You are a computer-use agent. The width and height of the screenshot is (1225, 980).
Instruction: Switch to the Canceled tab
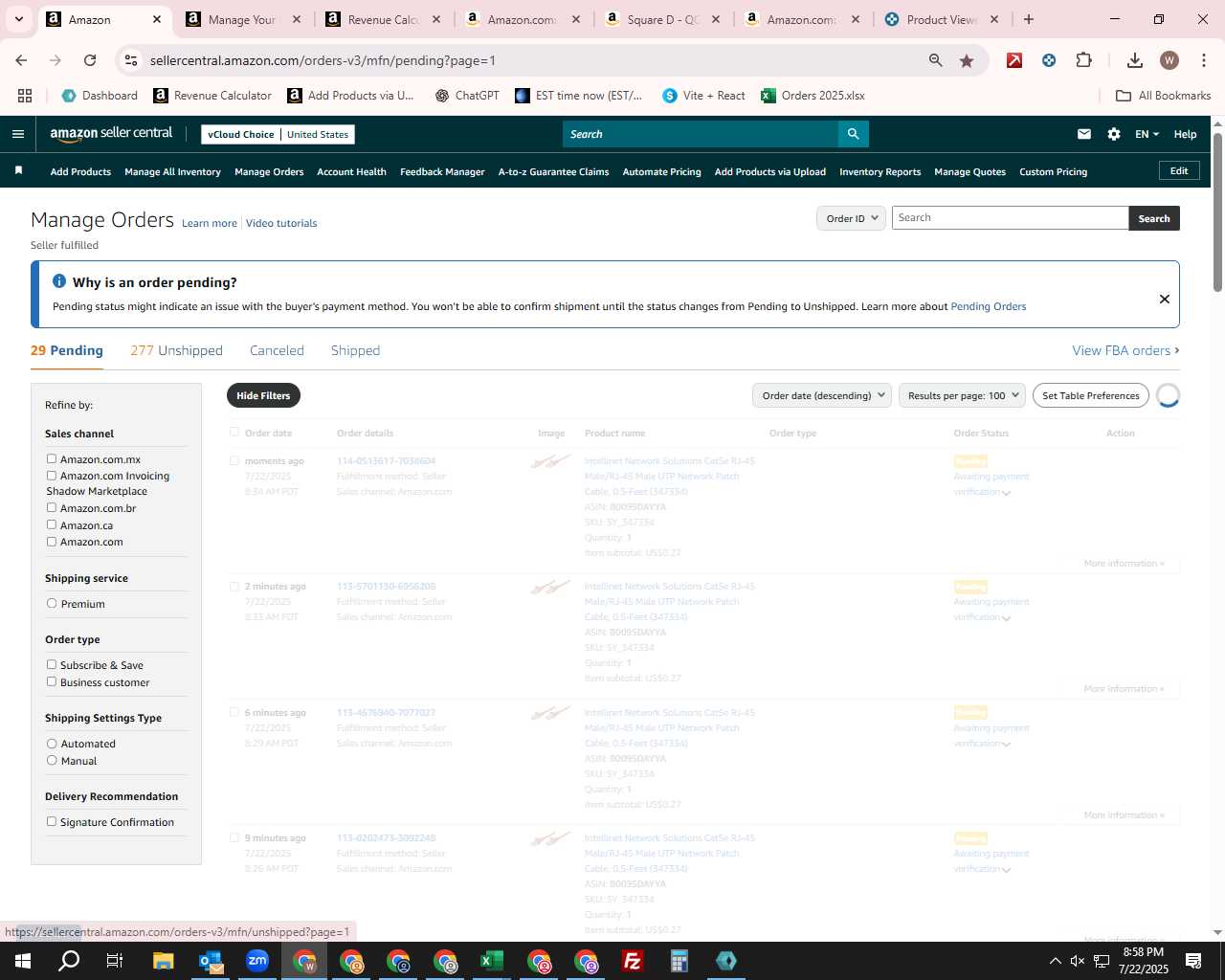point(277,350)
